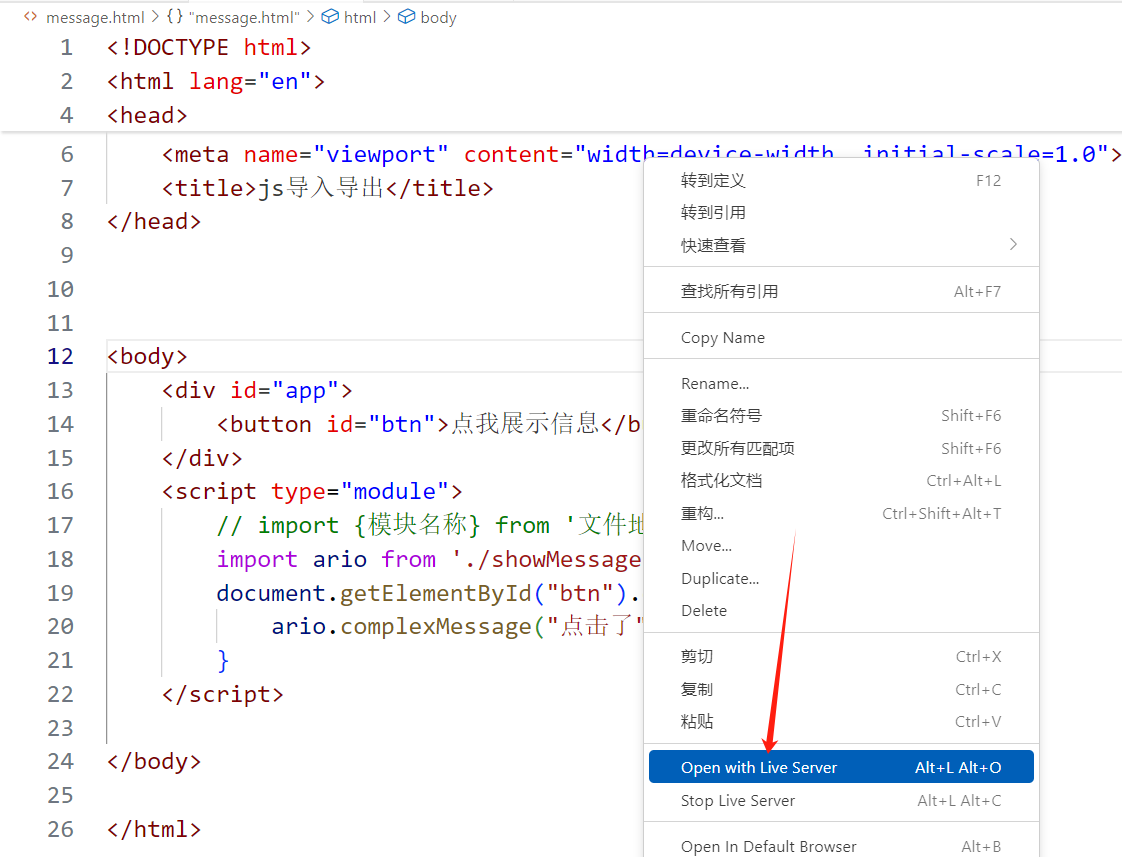The width and height of the screenshot is (1122, 857).
Task: Choose 转到定义 in the context menu
Action: point(841,180)
